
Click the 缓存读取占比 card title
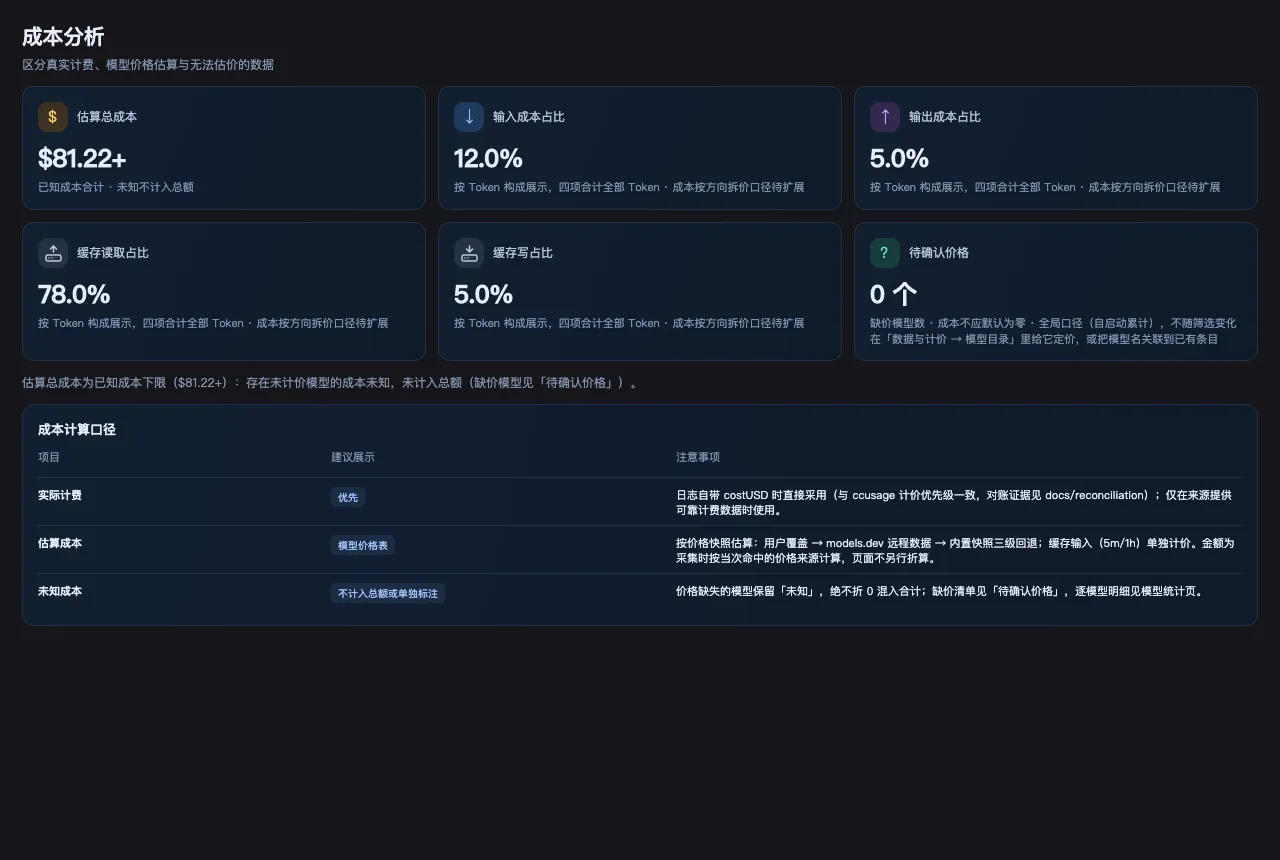pos(113,253)
